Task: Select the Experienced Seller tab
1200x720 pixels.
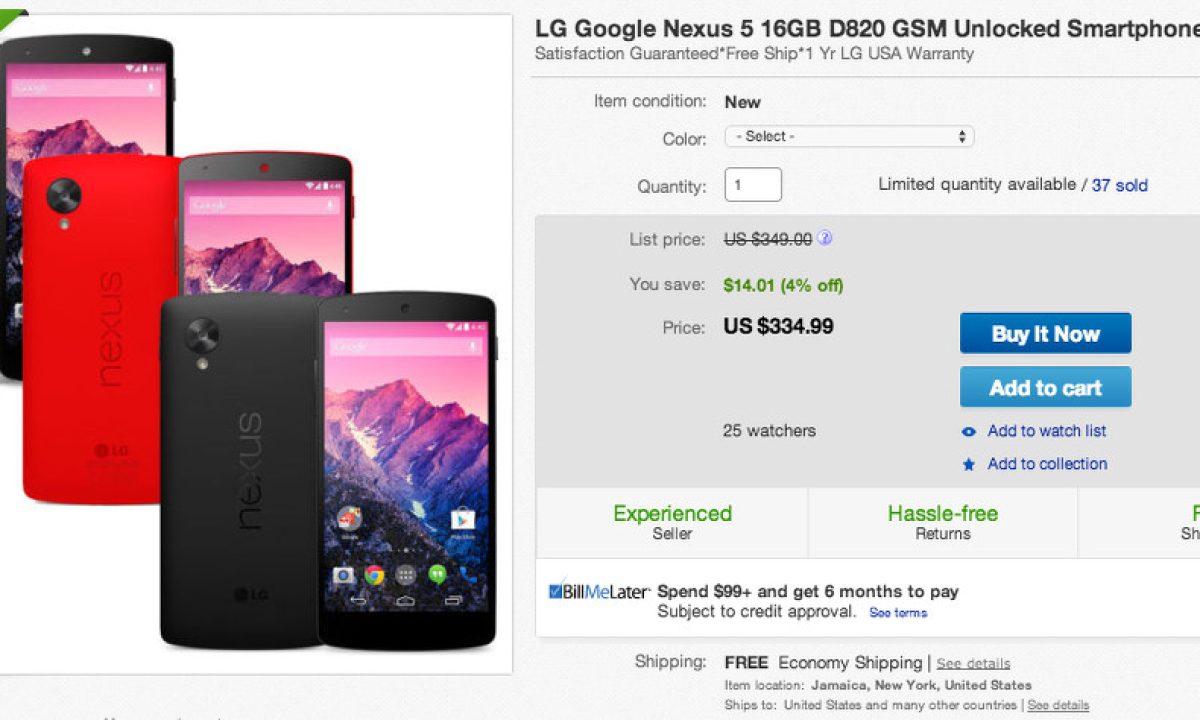Action: [x=672, y=522]
